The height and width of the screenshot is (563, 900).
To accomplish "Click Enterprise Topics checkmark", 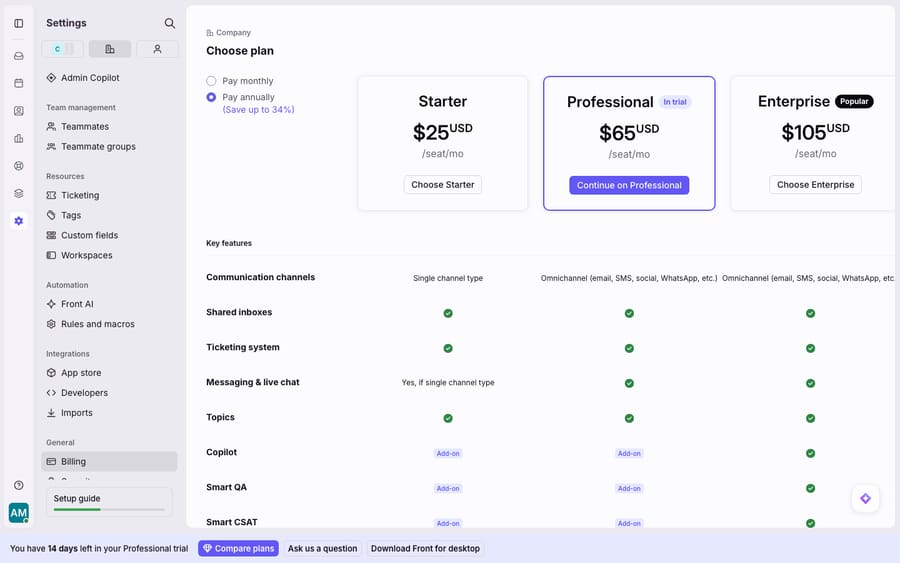I will [810, 418].
